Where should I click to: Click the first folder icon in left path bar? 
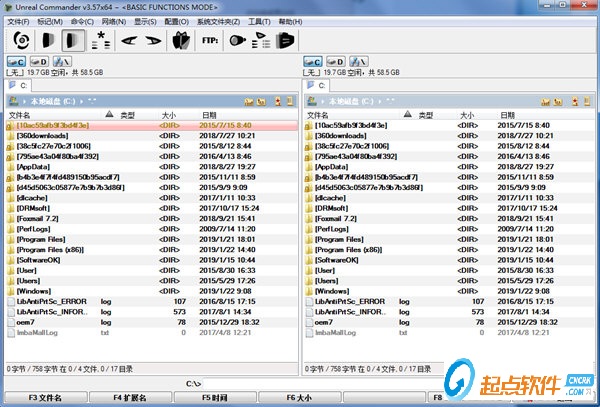point(249,102)
